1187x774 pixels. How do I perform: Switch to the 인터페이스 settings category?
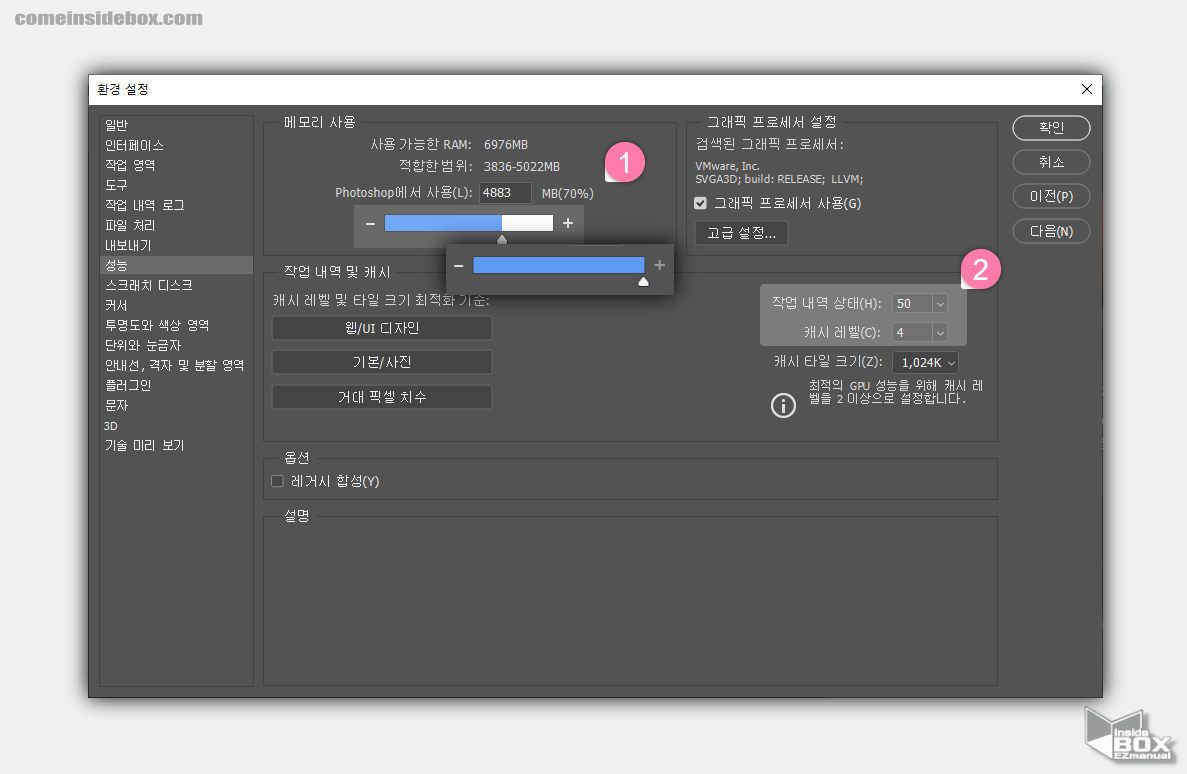[132, 145]
